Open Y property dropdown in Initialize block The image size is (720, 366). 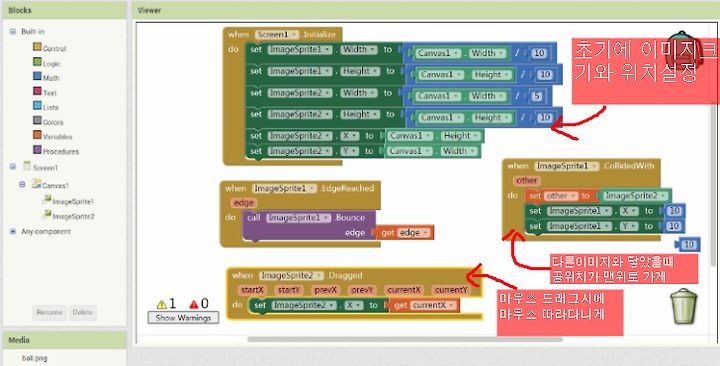[x=349, y=151]
